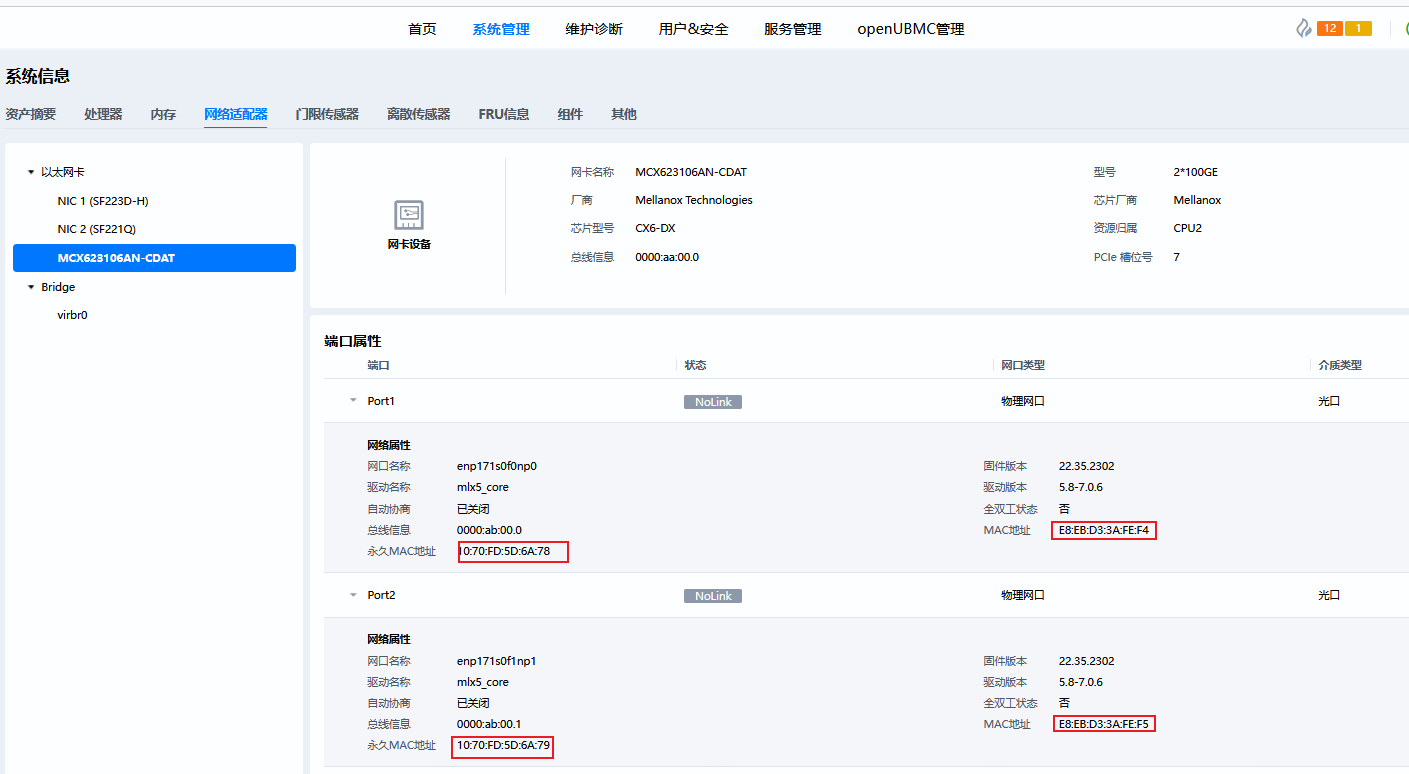Click the Port1 NoLink status badge
Viewport: 1409px width, 774px height.
point(713,402)
